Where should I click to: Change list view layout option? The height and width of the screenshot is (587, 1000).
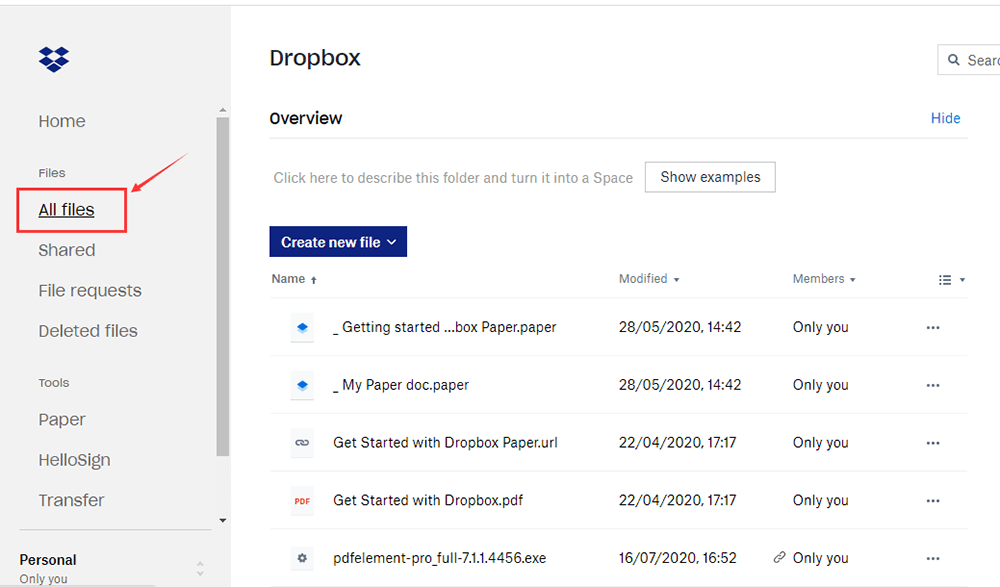tap(951, 280)
